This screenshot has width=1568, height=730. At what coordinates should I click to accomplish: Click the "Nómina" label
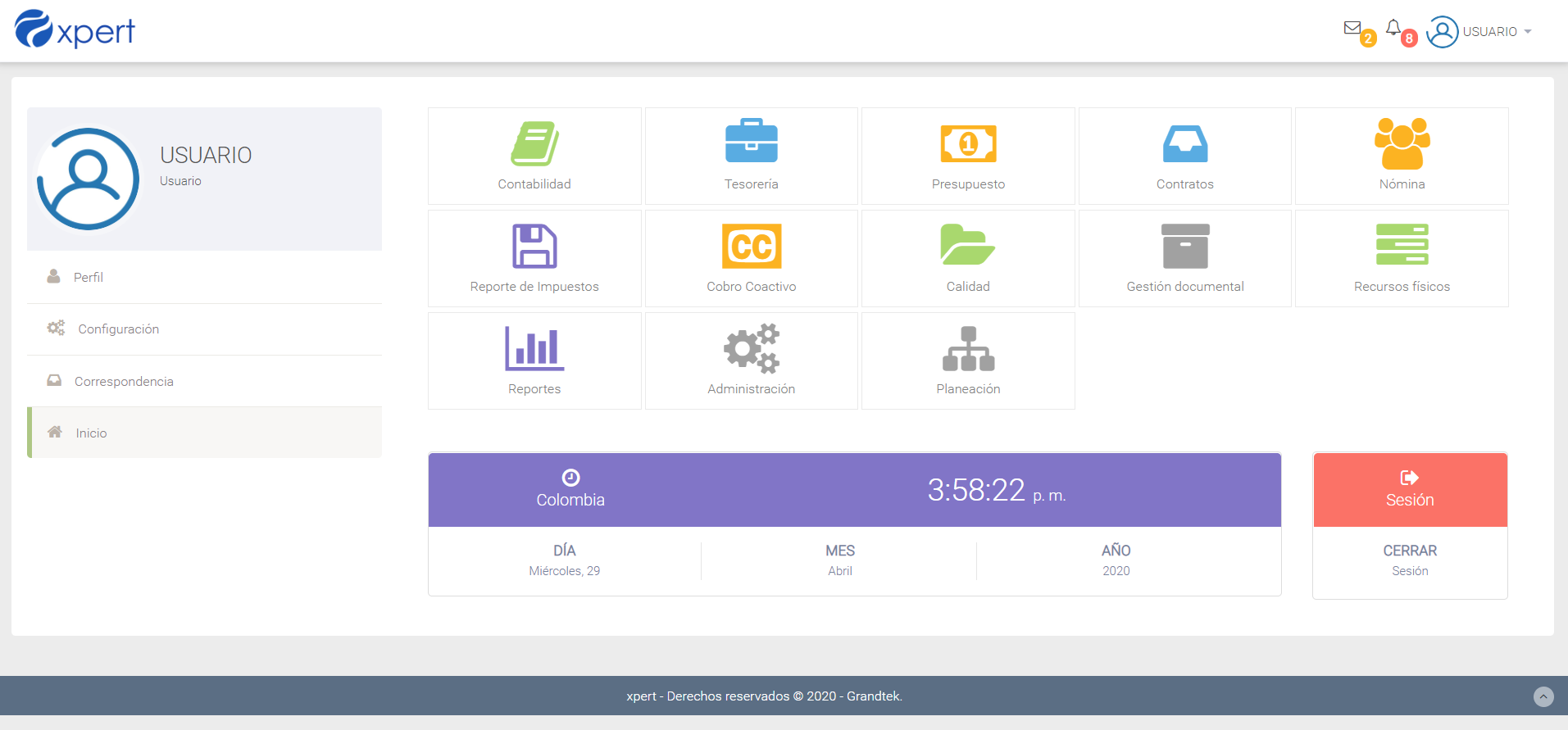1402,184
